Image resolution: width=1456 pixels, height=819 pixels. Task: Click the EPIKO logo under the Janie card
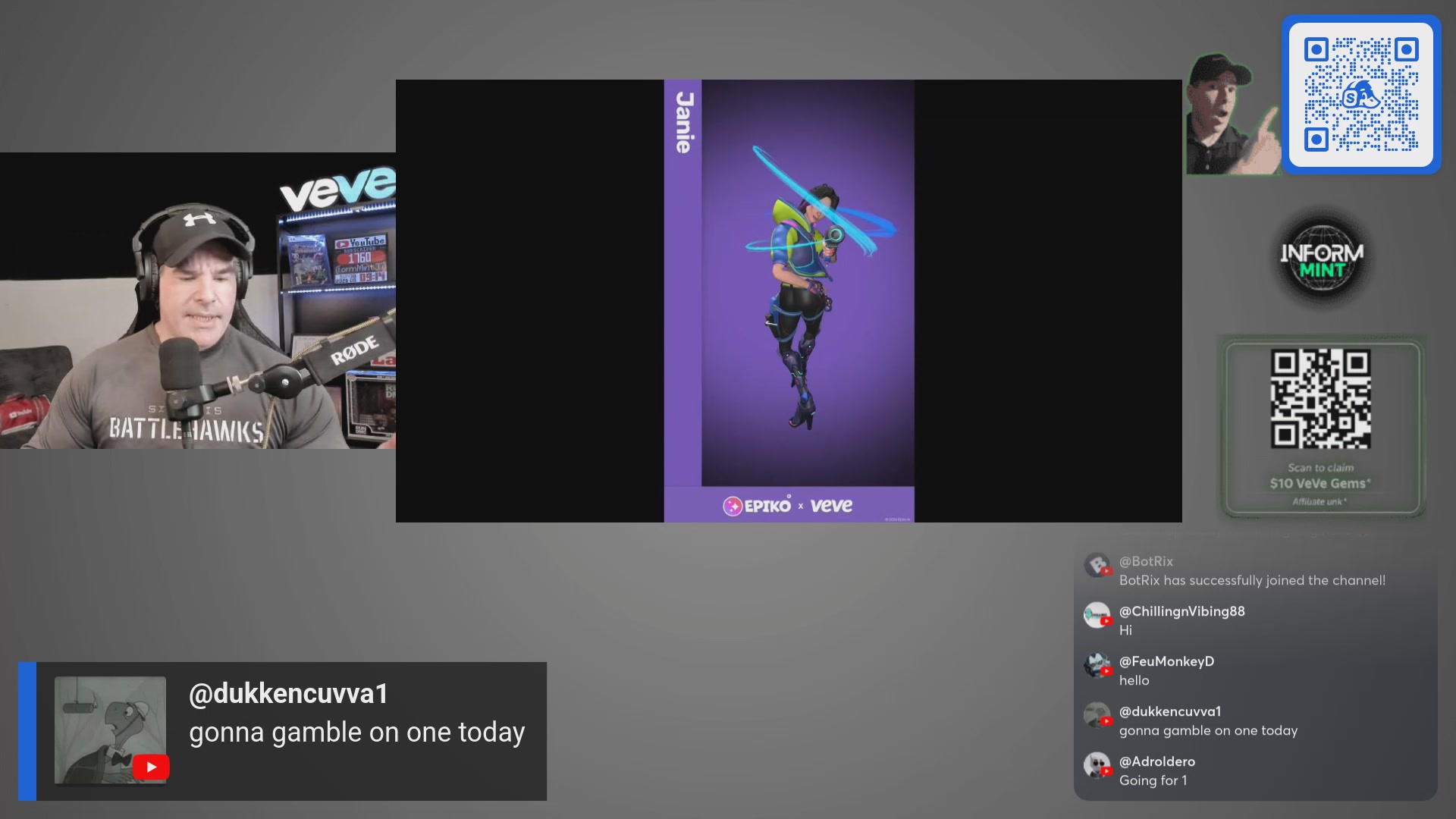coord(757,505)
